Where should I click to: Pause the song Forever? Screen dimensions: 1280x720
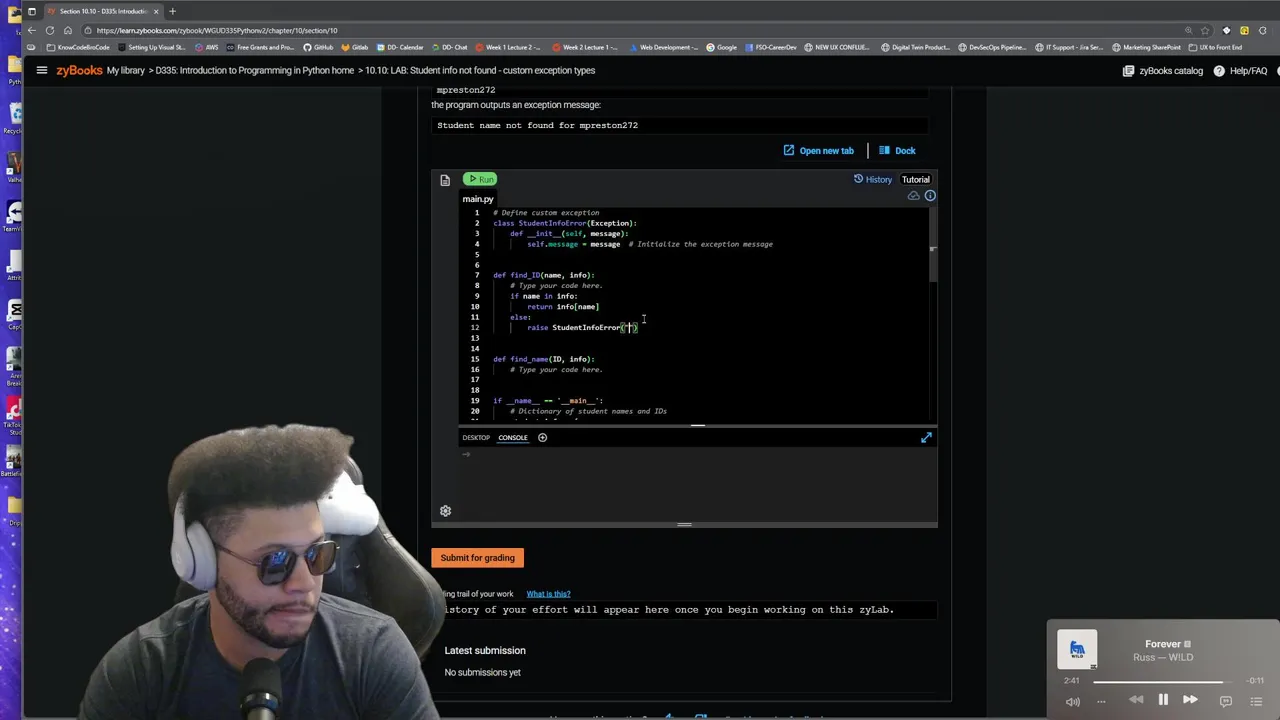click(x=1163, y=700)
